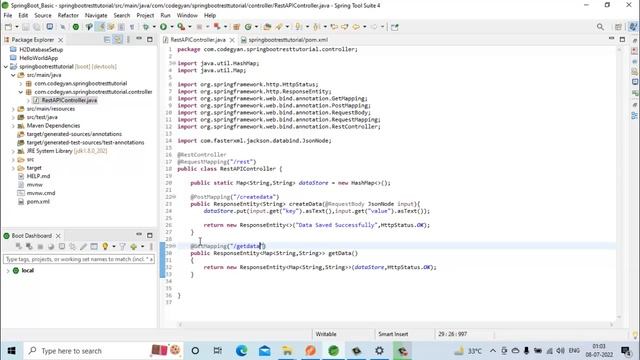Click the stop square icon in Boot Dashboard
The image size is (640, 360).
40,247
